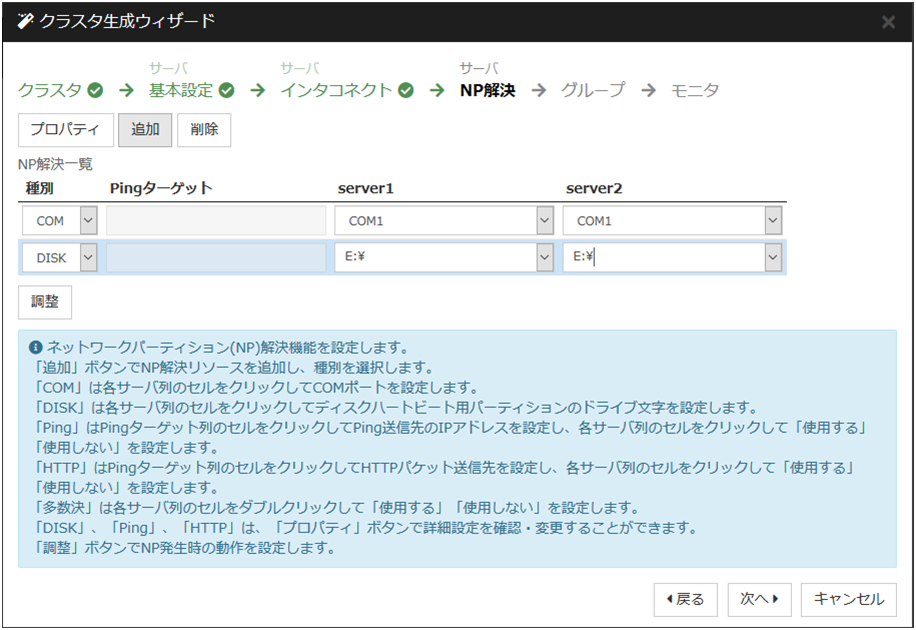Screen dimensions: 916x630
Task: Close the cluster wizard with the X button
Action: (x=888, y=22)
